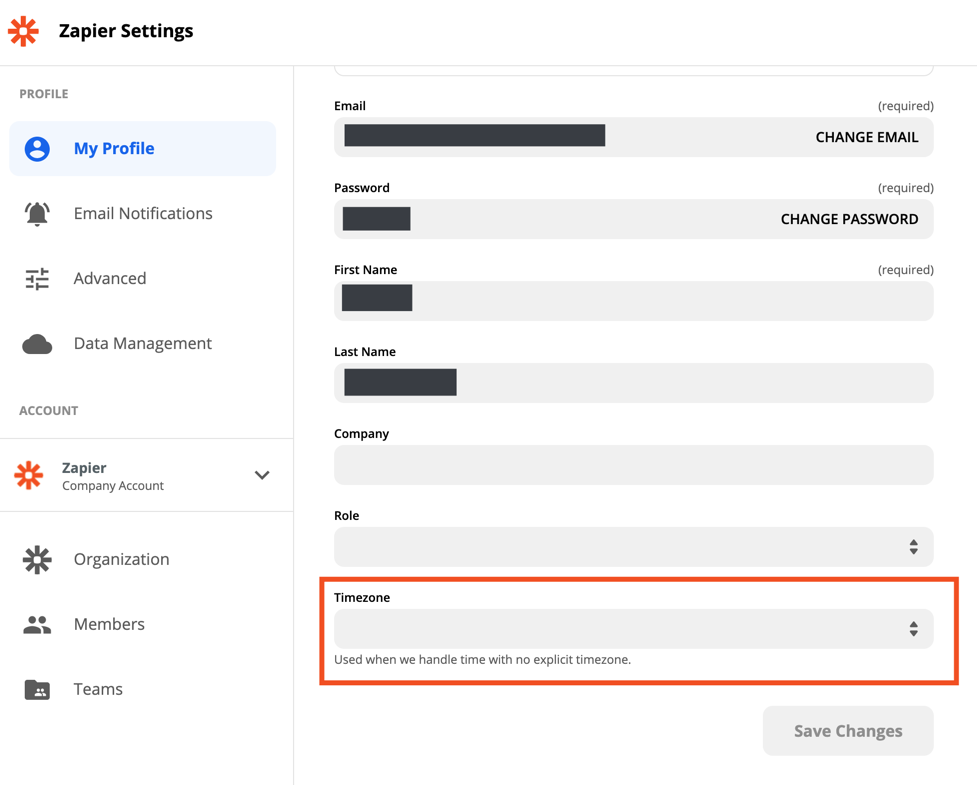Click the Save Changes button
The height and width of the screenshot is (785, 977).
847,731
